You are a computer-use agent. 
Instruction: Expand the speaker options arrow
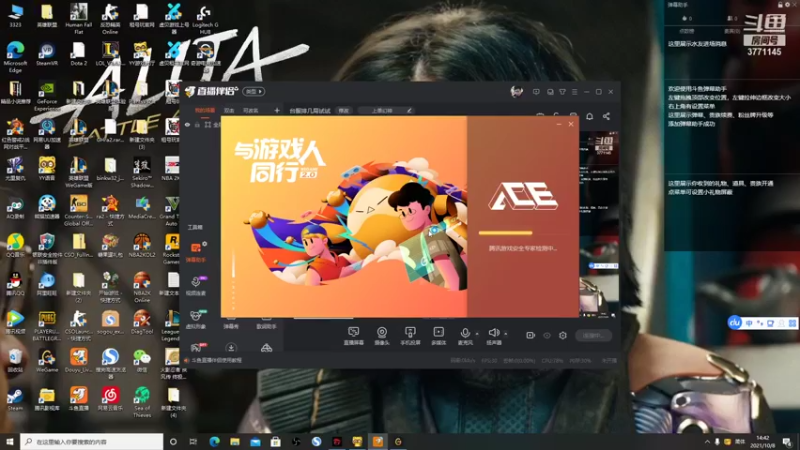tap(506, 334)
